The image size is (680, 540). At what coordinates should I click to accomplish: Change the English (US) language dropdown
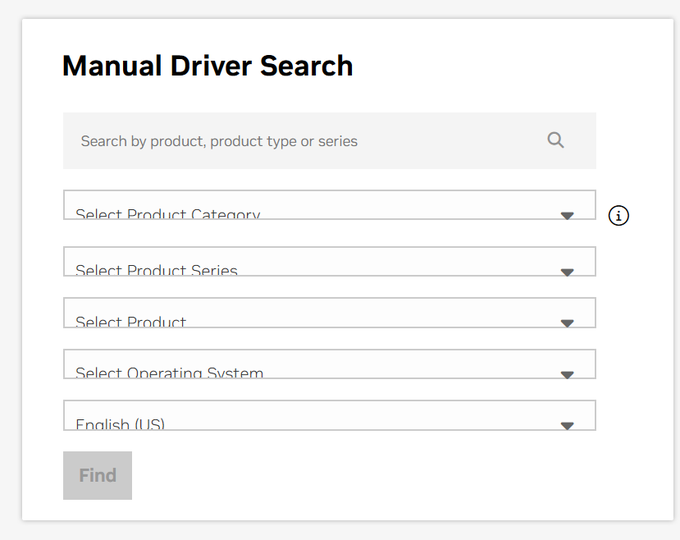[330, 415]
